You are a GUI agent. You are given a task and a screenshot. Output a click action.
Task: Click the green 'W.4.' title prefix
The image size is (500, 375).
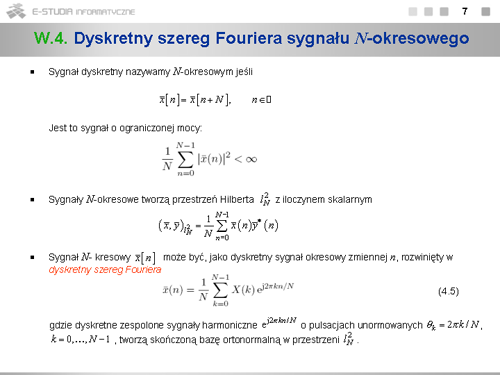[x=51, y=38]
